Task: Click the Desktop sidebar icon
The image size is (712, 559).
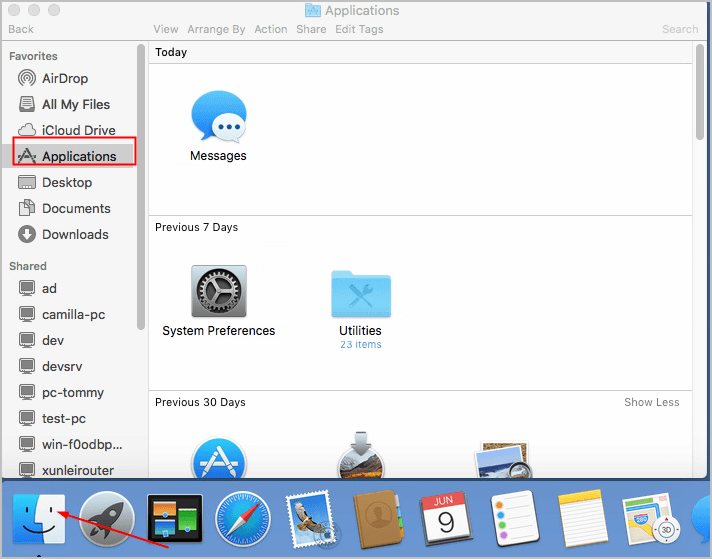Action: coord(27,182)
